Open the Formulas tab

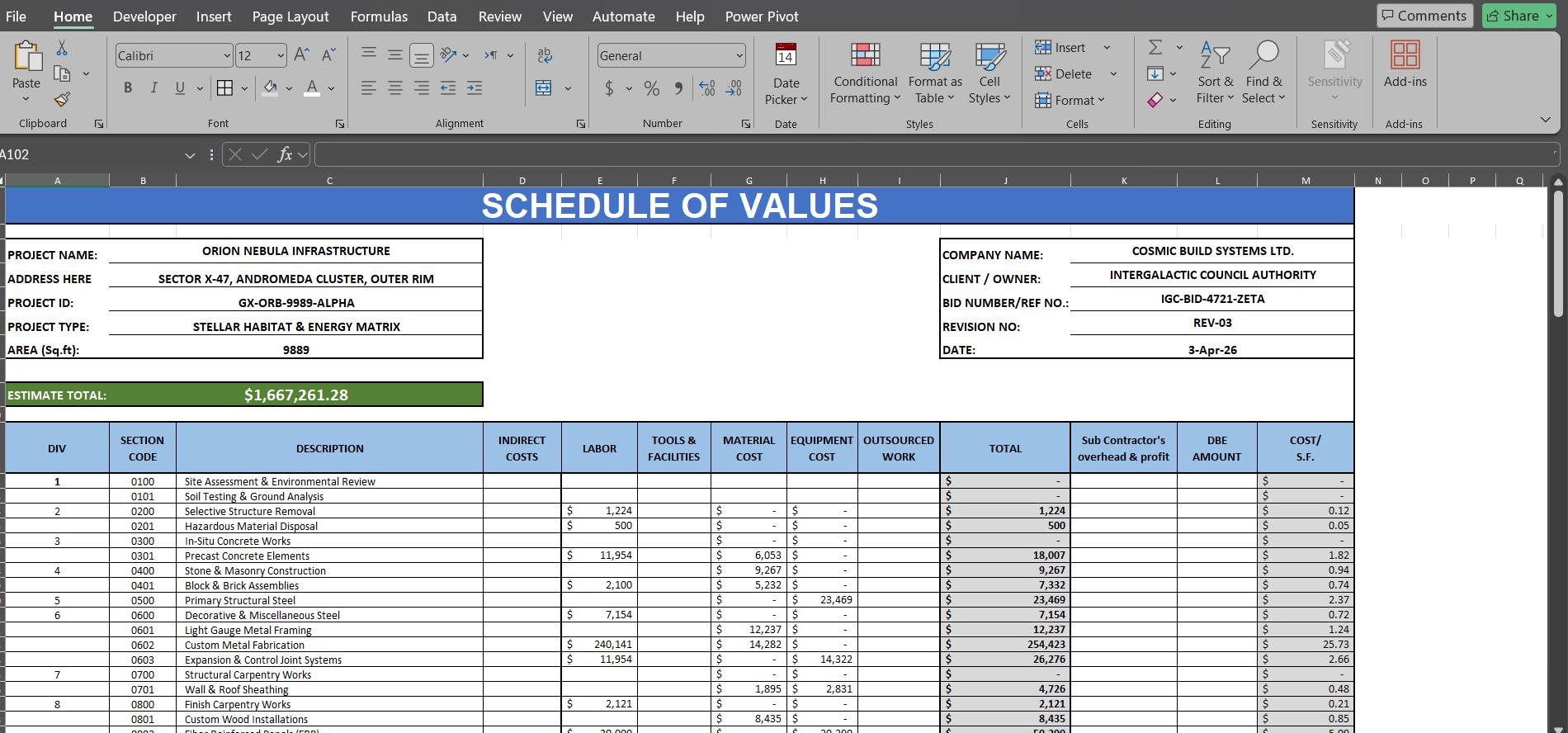(x=379, y=17)
